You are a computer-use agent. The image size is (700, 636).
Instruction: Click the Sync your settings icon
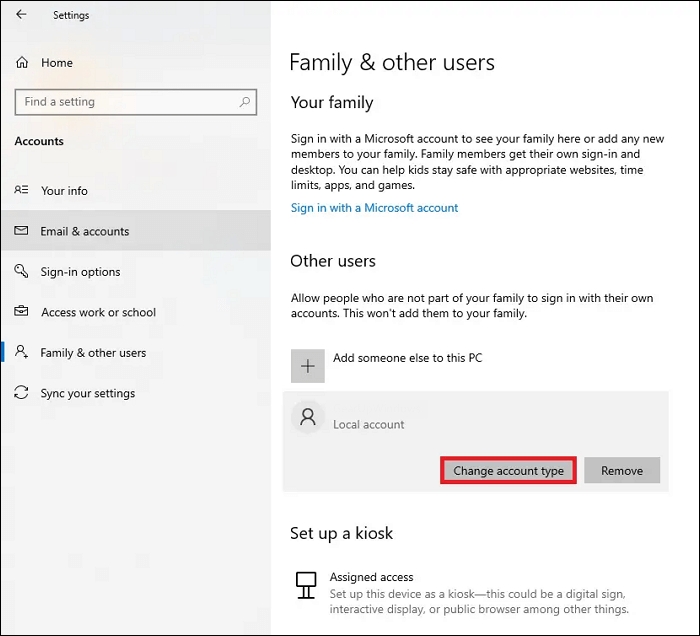21,393
